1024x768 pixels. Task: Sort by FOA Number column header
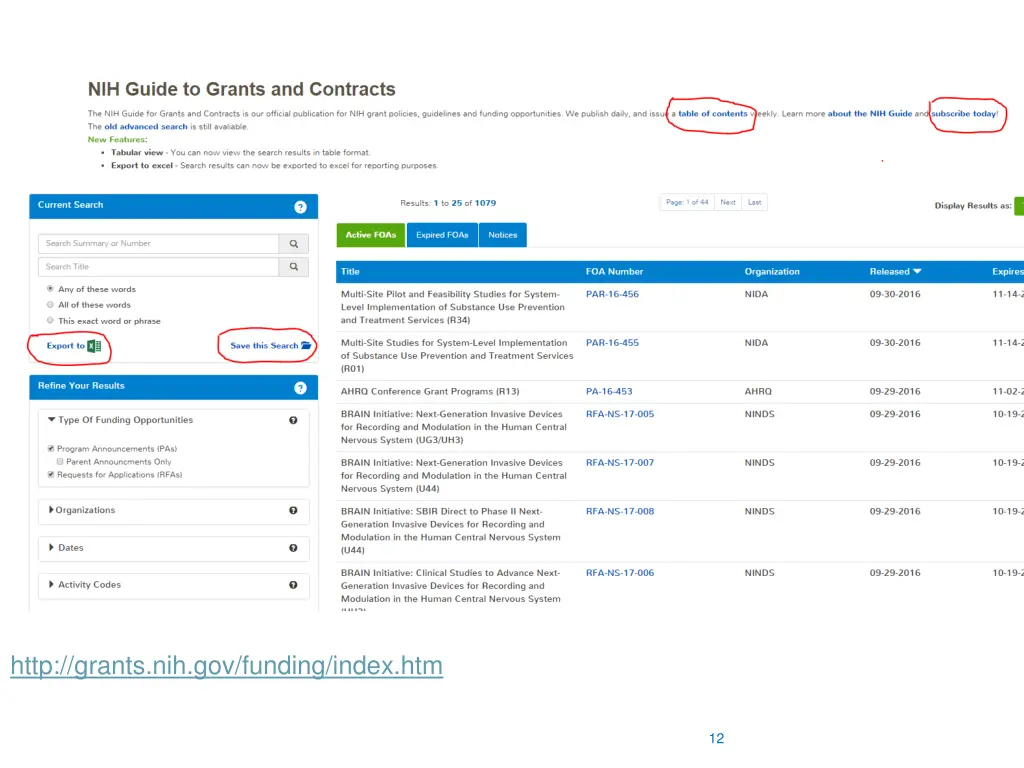tap(615, 272)
